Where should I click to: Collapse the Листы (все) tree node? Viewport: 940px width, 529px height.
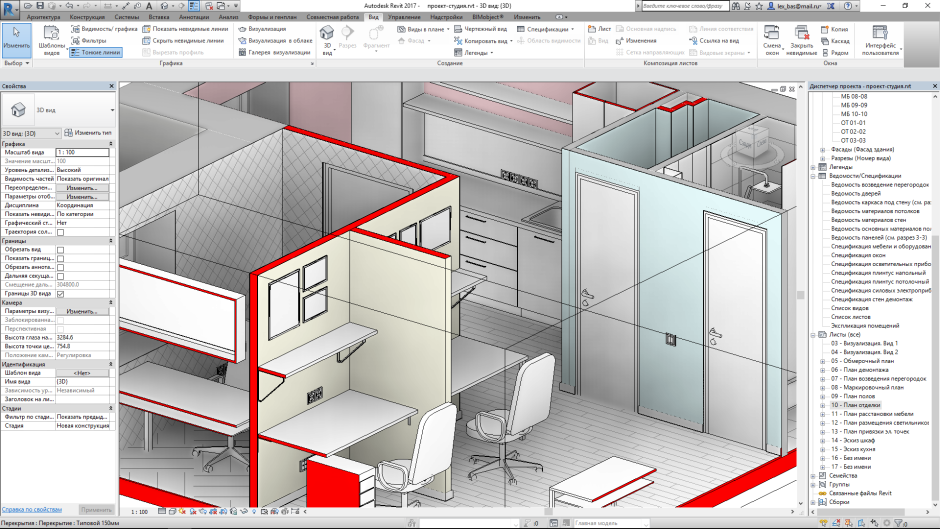tap(813, 334)
